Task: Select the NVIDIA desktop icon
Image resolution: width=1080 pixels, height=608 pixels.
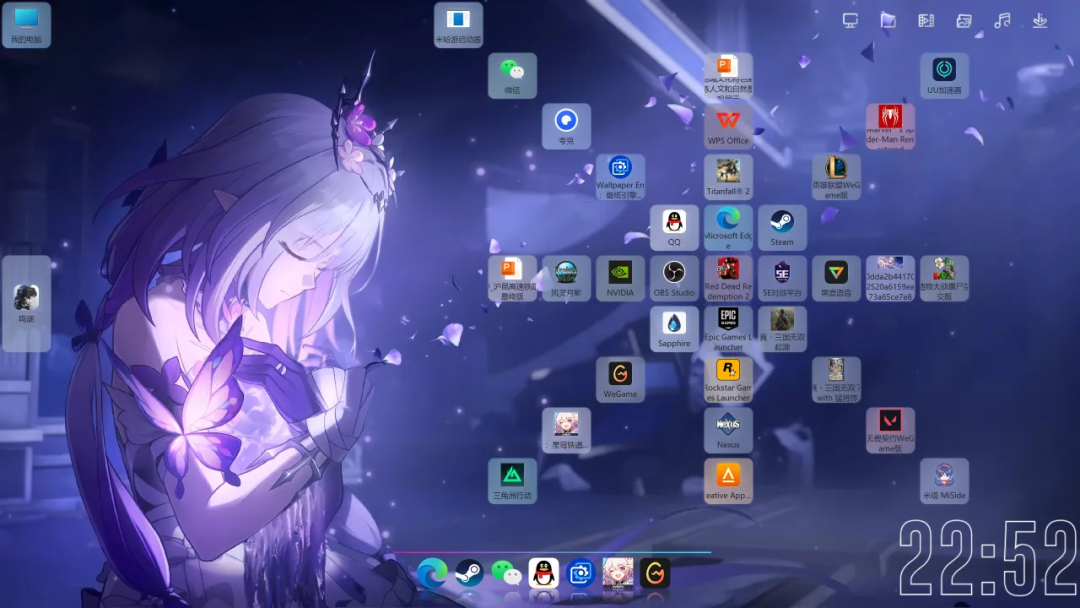Action: tap(620, 277)
